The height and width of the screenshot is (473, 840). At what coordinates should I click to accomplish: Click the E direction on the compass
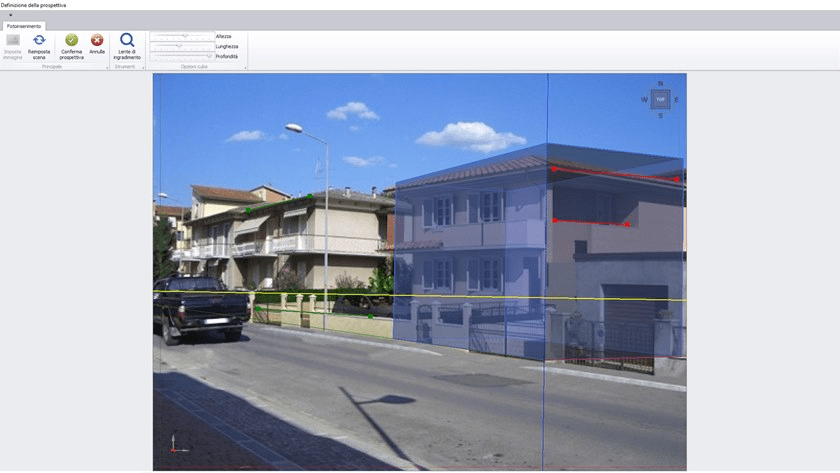click(677, 100)
